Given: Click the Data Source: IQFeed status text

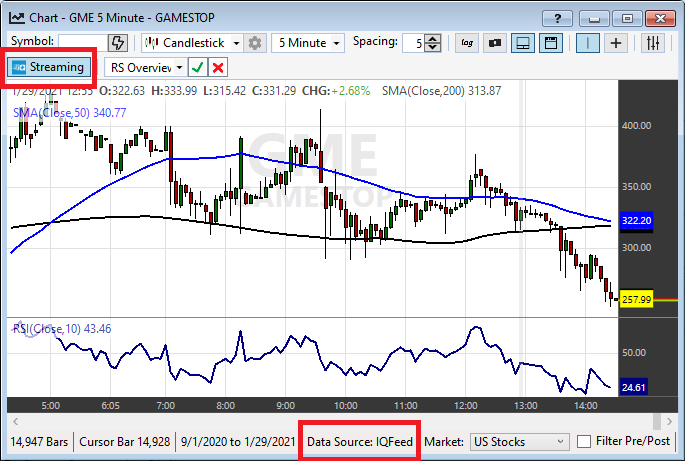Looking at the screenshot, I should pos(360,442).
